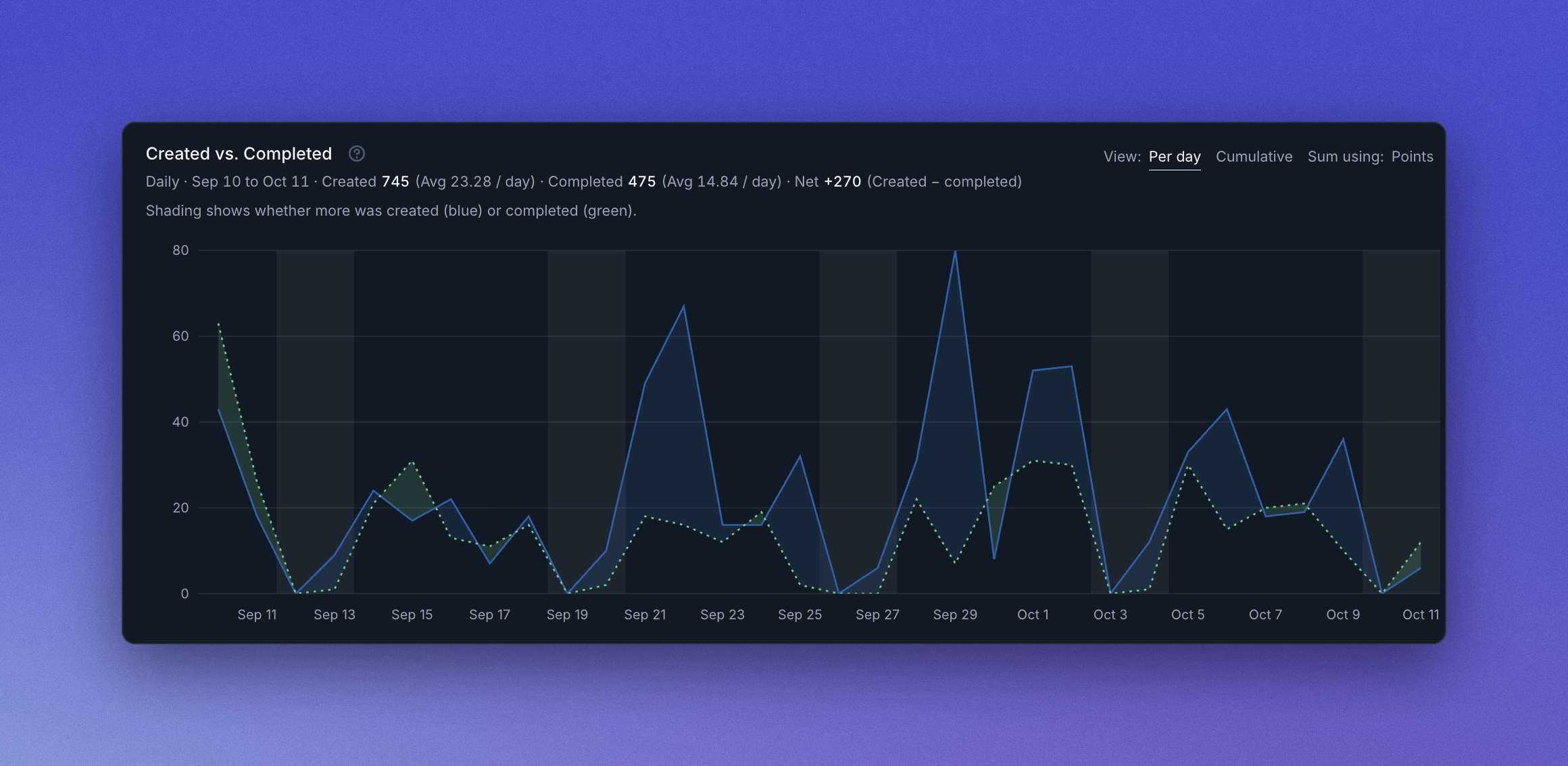Select the Sep 25 x-axis label

[800, 615]
